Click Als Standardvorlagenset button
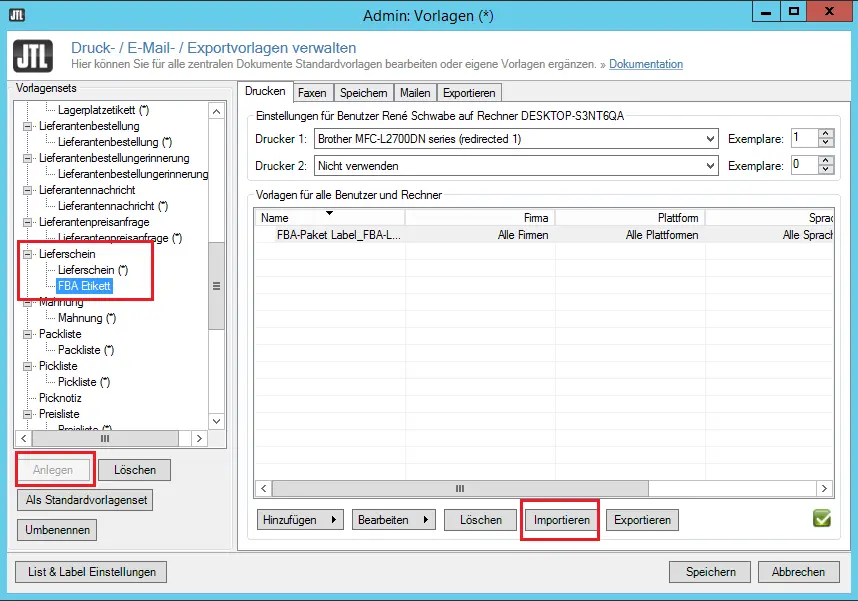Viewport: 858px width, 601px height. [x=86, y=500]
